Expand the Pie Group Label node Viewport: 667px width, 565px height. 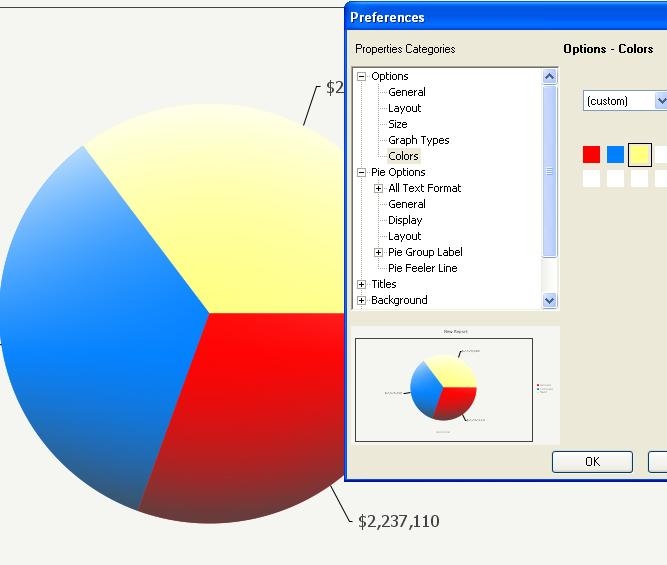coord(378,252)
